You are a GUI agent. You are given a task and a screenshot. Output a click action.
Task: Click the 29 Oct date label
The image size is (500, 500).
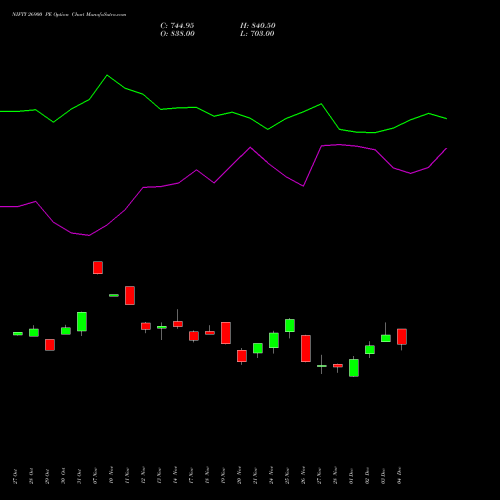(x=47, y=476)
